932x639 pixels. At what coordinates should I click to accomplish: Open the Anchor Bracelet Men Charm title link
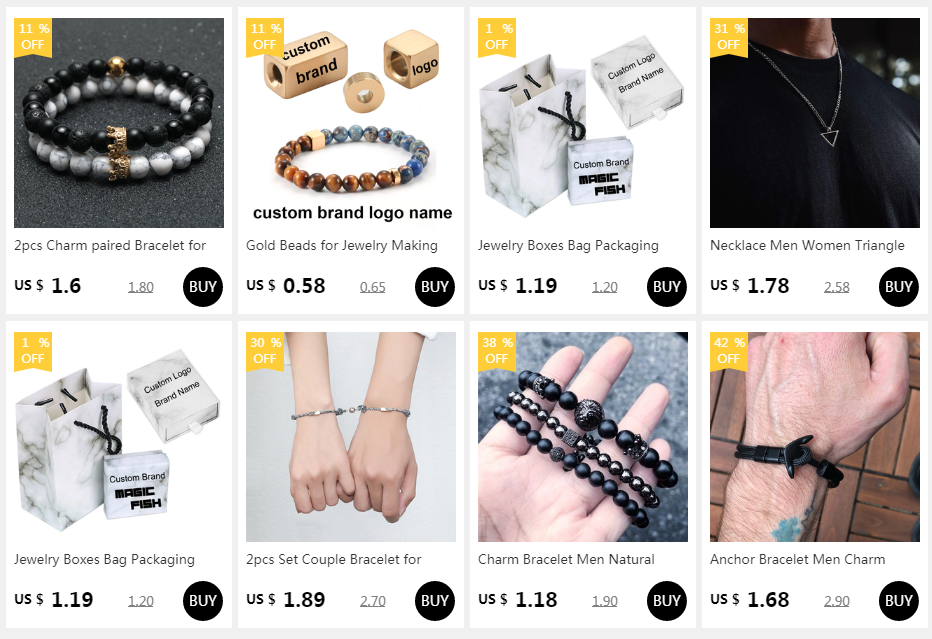point(798,559)
